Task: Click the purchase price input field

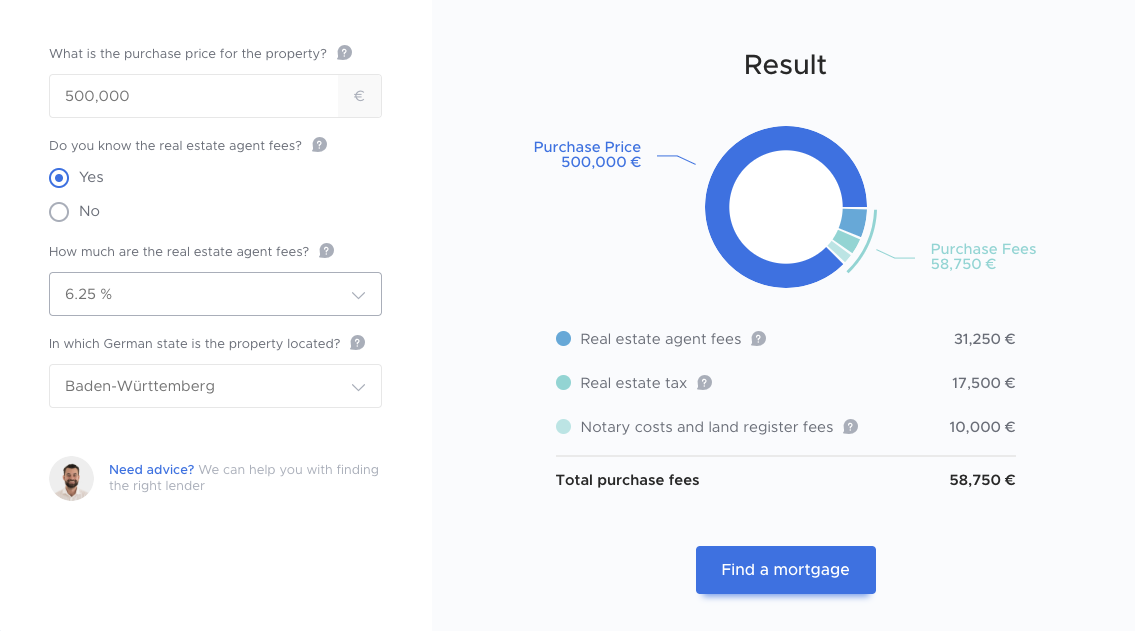Action: point(194,96)
